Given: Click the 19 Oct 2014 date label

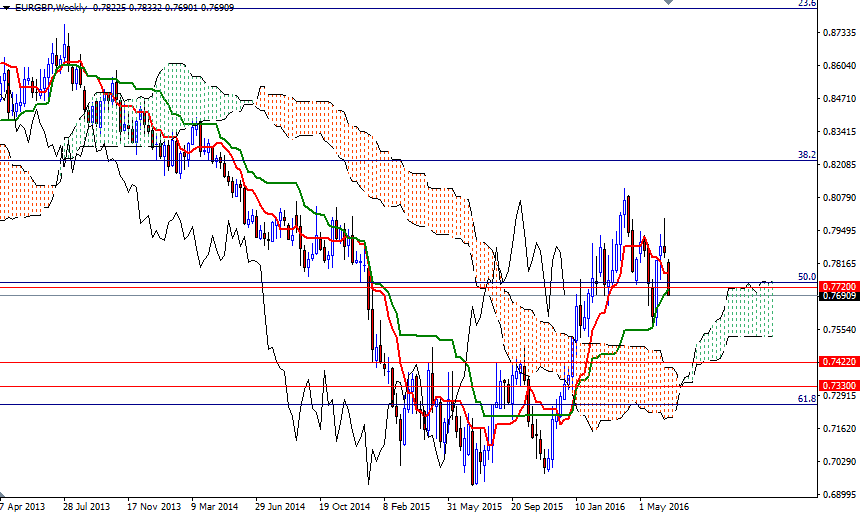Looking at the screenshot, I should [345, 506].
